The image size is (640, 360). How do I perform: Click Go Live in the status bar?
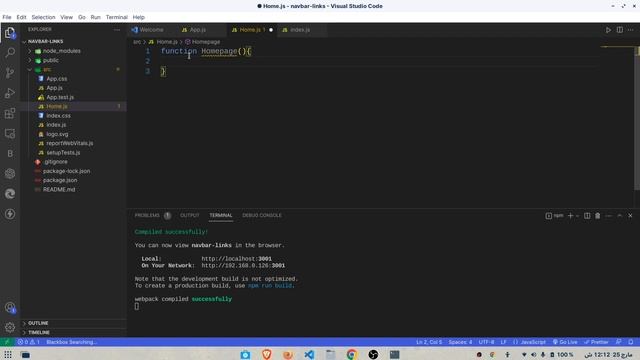(565, 342)
